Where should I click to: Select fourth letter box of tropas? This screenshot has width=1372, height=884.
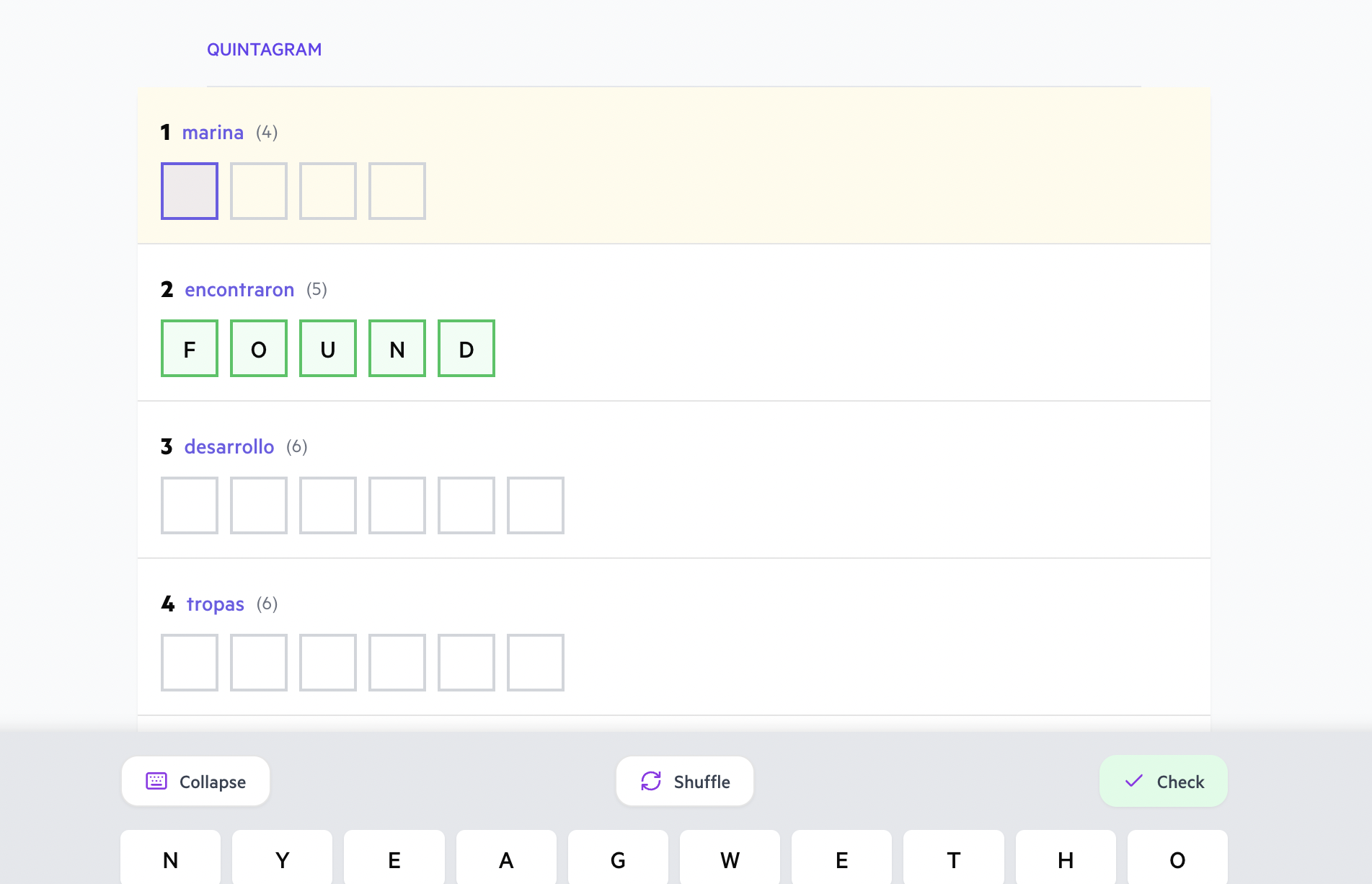(397, 663)
